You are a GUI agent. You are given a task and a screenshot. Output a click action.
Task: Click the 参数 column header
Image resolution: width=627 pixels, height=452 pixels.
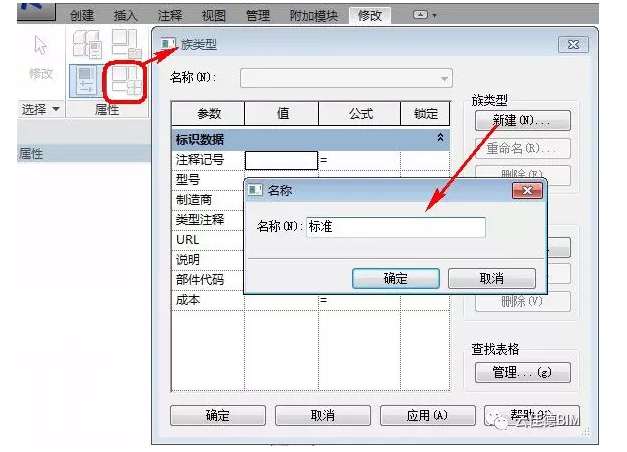pos(208,114)
